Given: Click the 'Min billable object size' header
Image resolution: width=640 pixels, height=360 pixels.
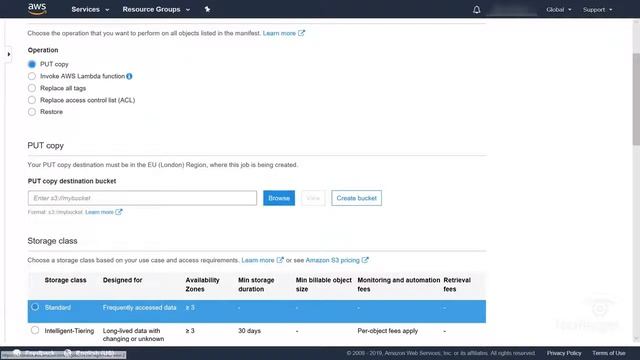Looking at the screenshot, I should 324,284.
